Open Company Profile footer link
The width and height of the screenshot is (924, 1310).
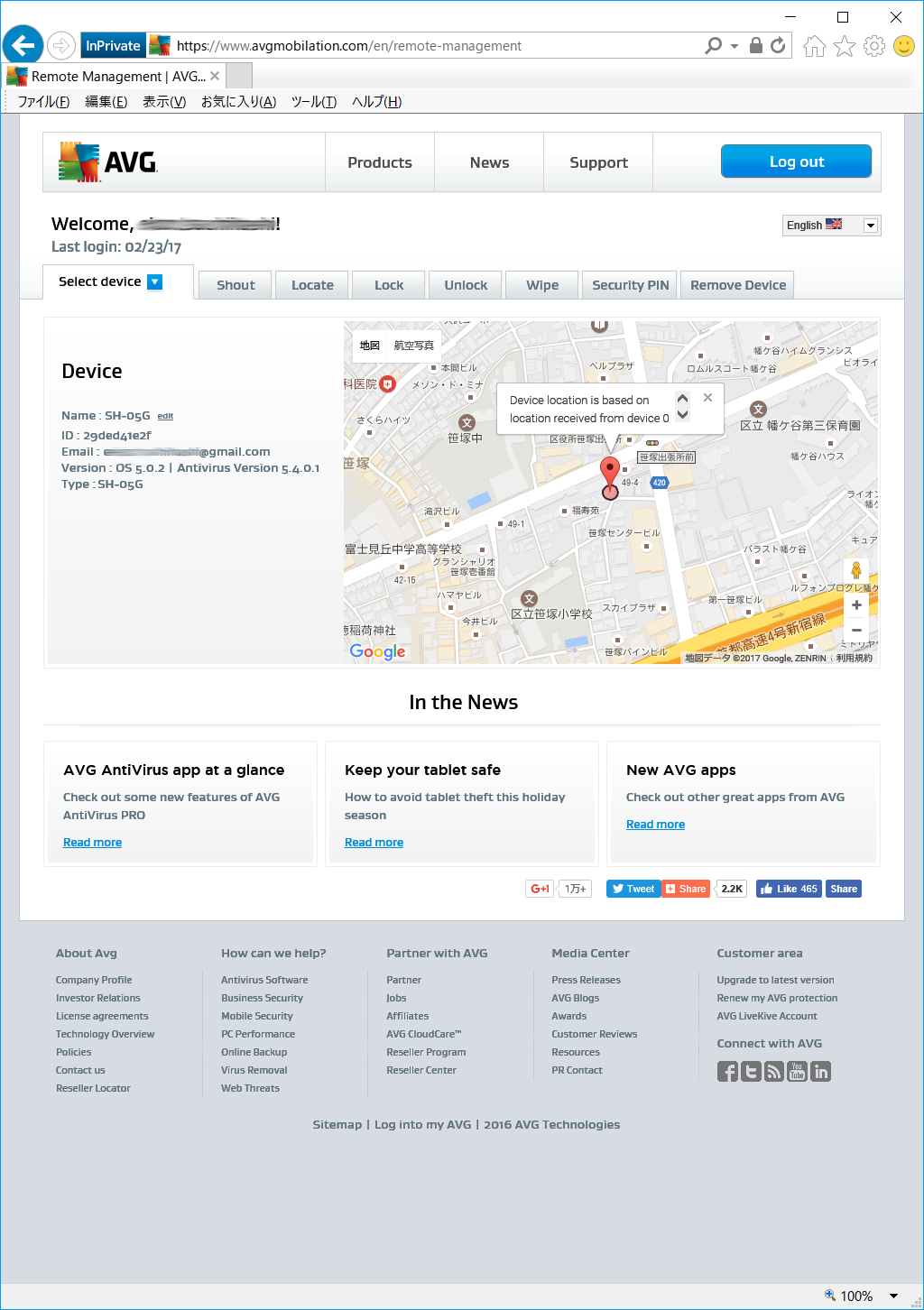coord(94,980)
